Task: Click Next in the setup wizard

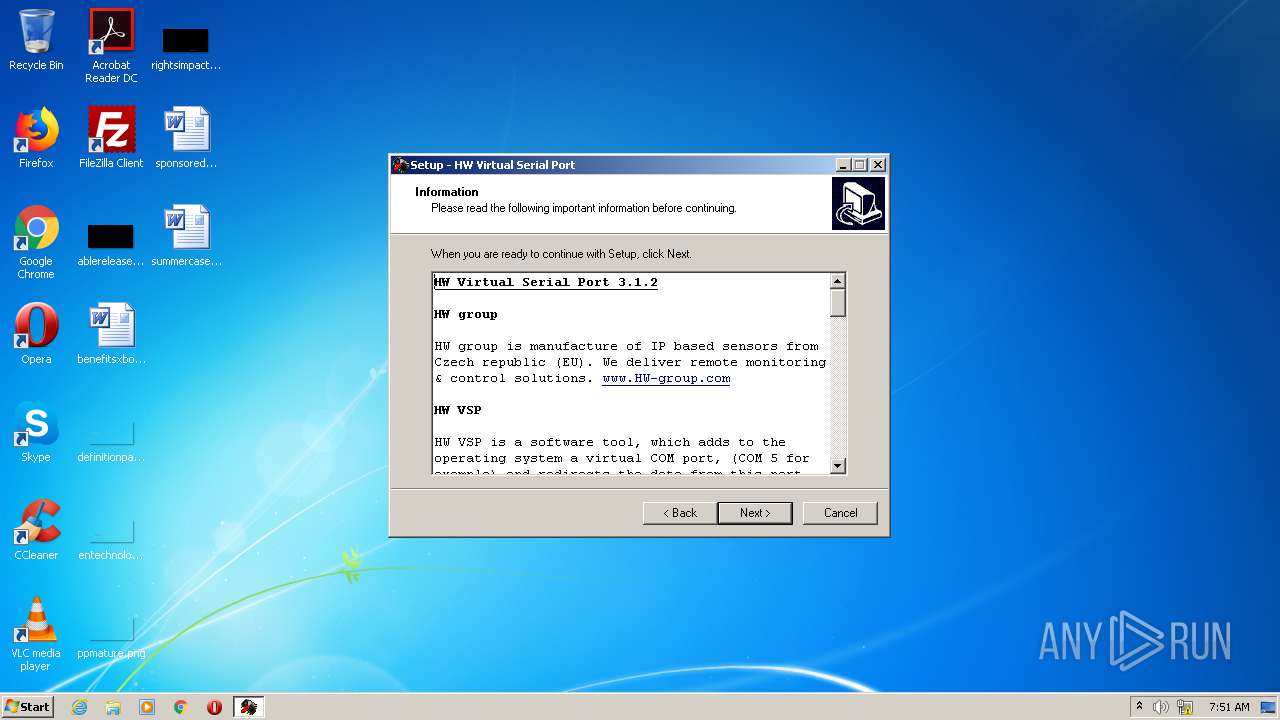Action: pos(755,513)
